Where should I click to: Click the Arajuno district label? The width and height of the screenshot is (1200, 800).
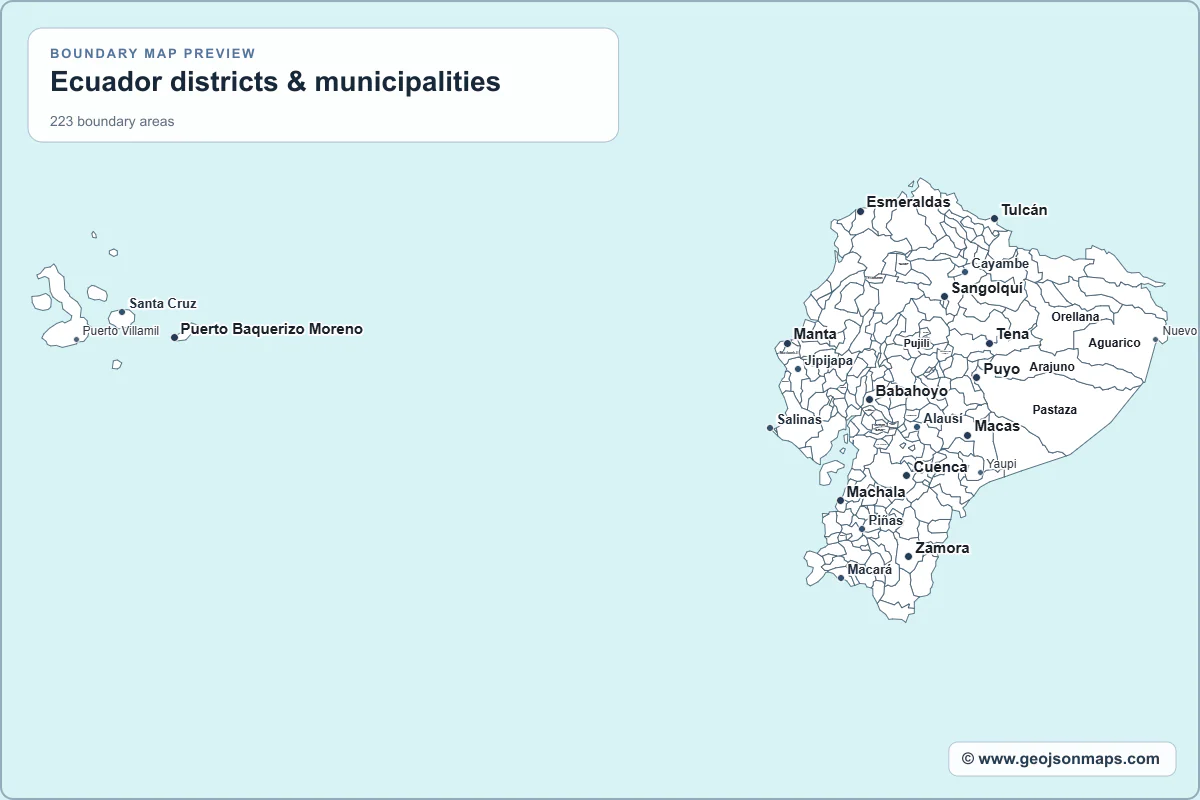click(1052, 367)
